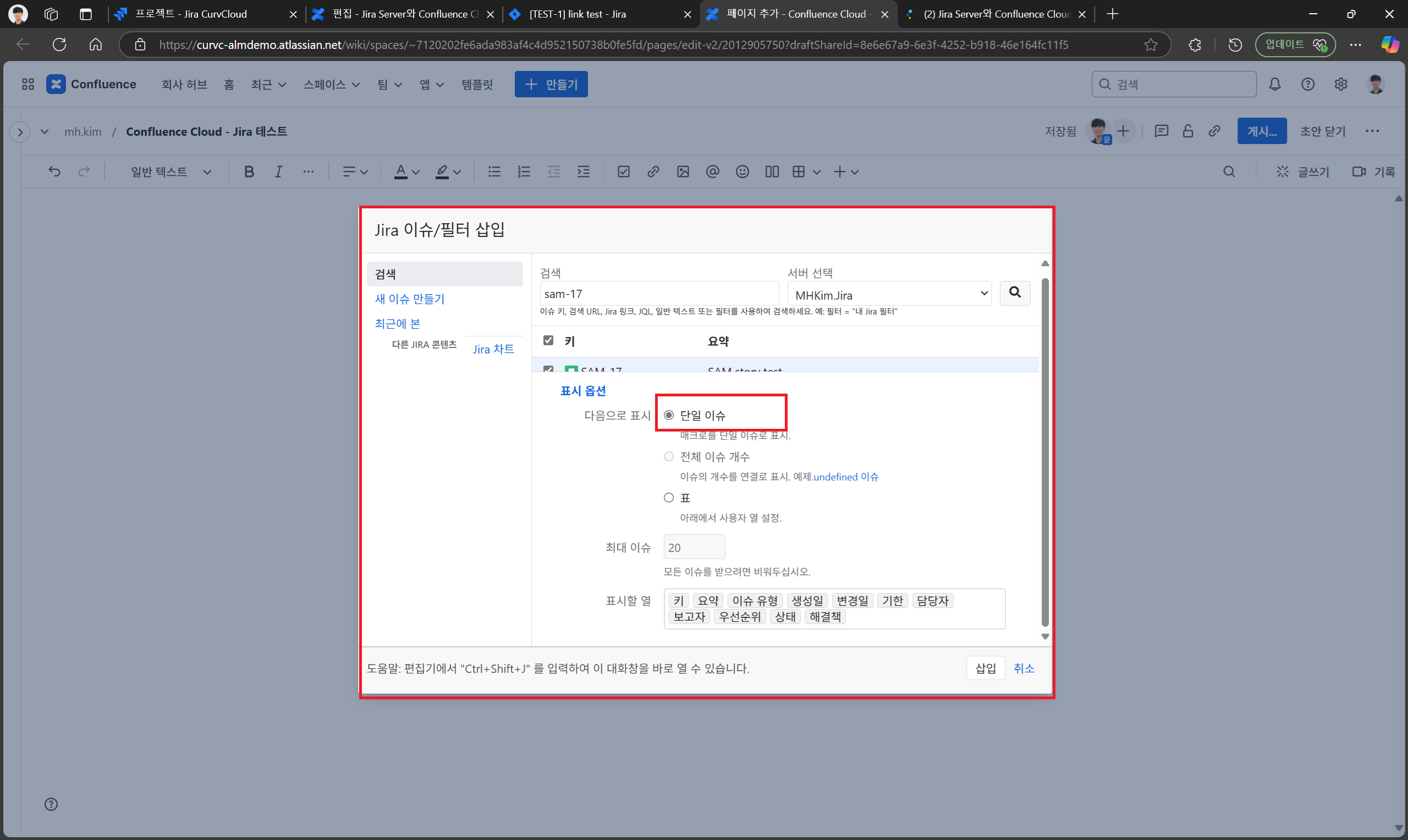Image resolution: width=1408 pixels, height=840 pixels.
Task: Run the Jira search magnifier button
Action: [x=1015, y=292]
